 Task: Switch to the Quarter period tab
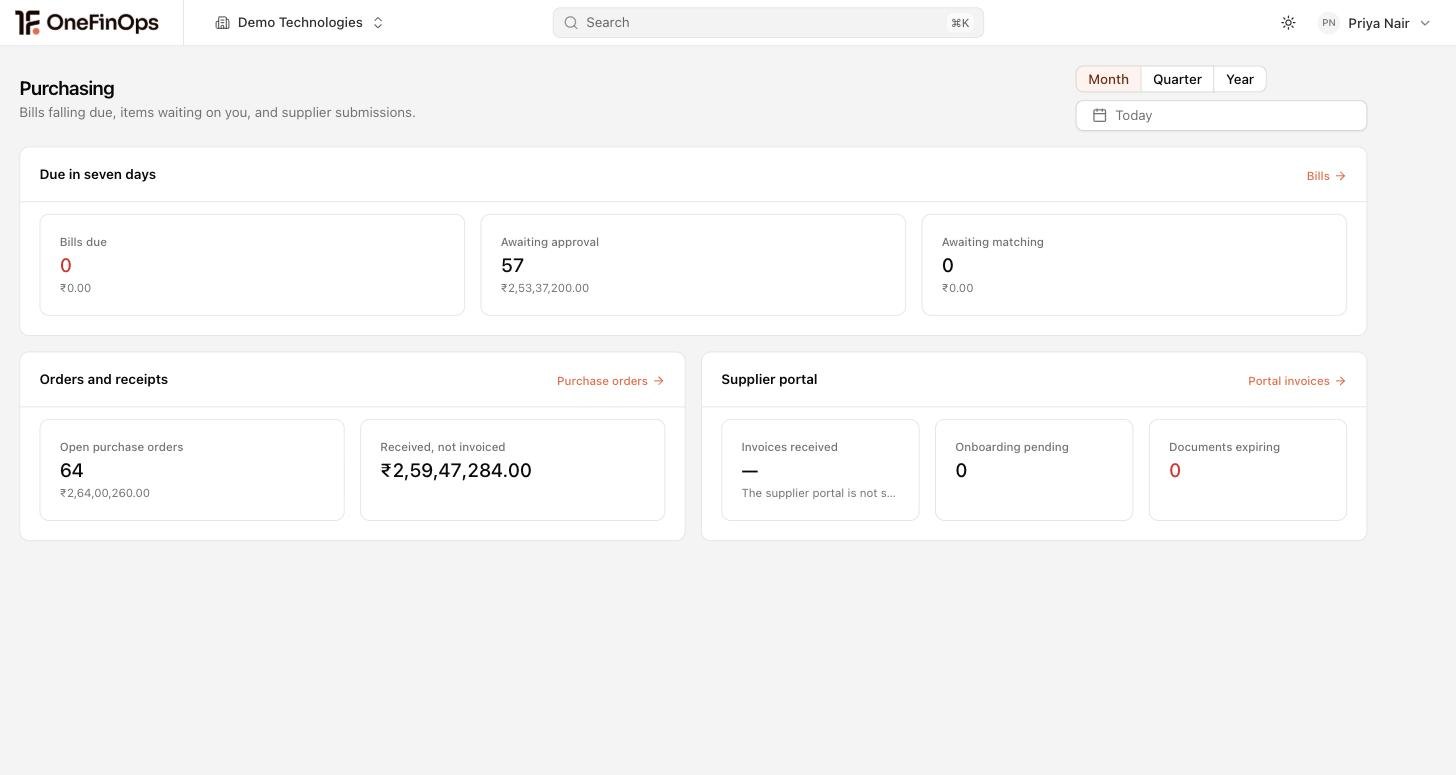pyautogui.click(x=1177, y=79)
